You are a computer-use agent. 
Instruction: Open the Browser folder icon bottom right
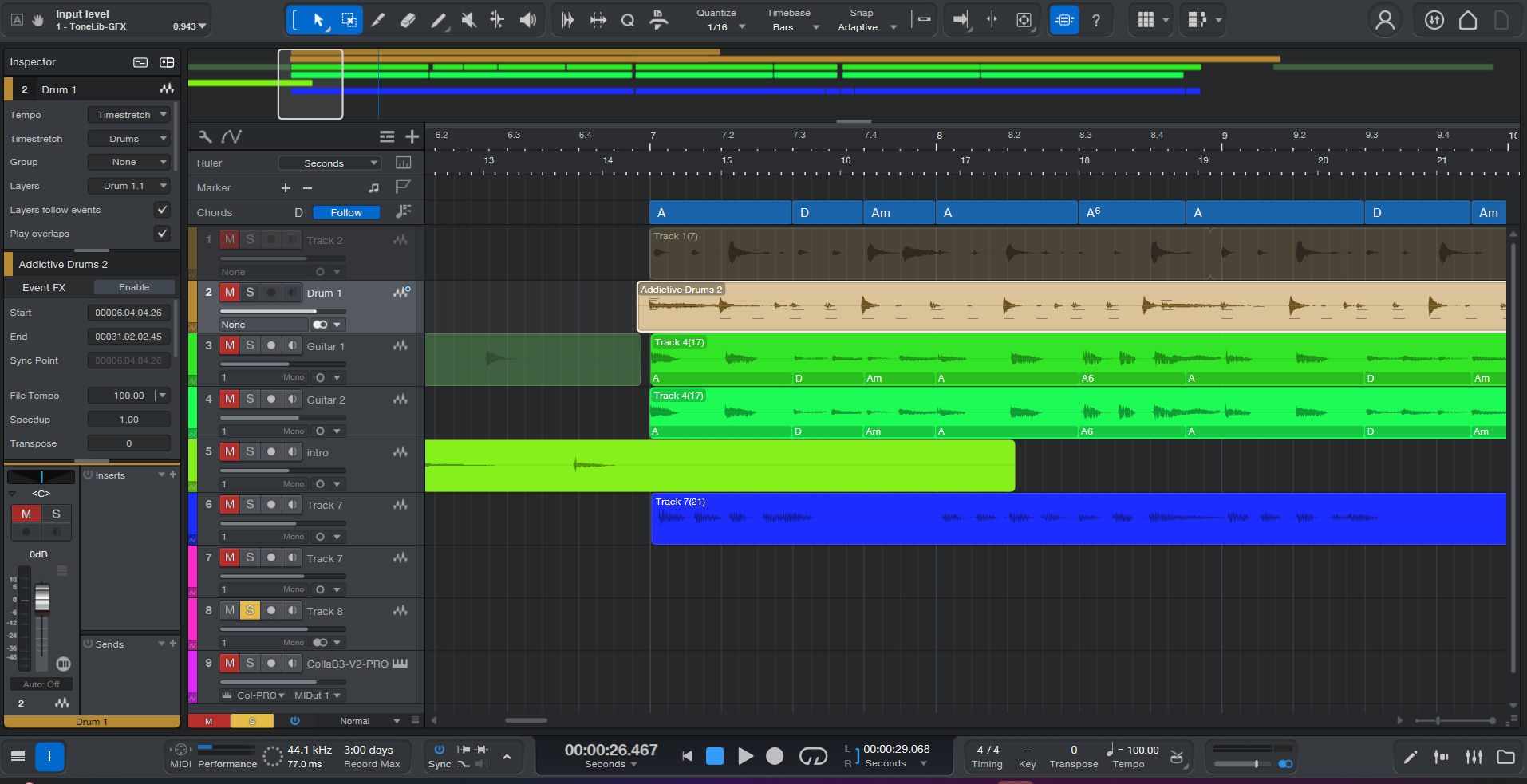pos(1505,757)
